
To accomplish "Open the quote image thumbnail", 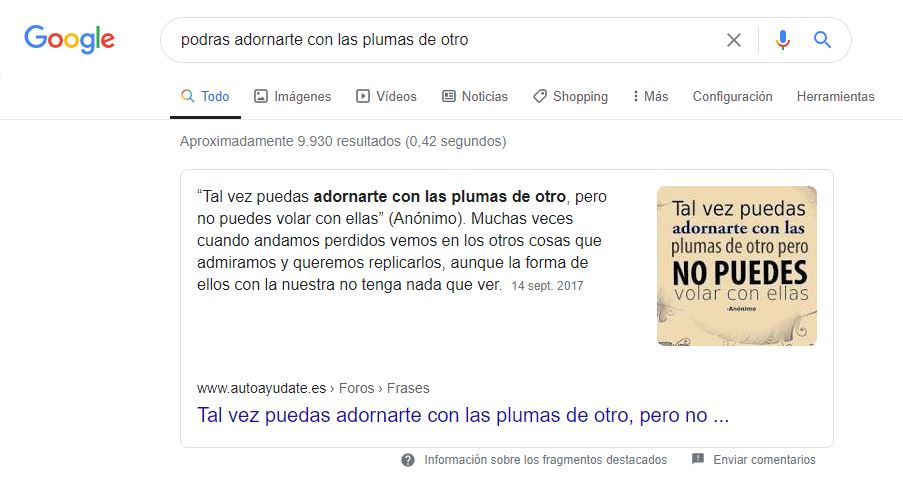I will click(737, 266).
